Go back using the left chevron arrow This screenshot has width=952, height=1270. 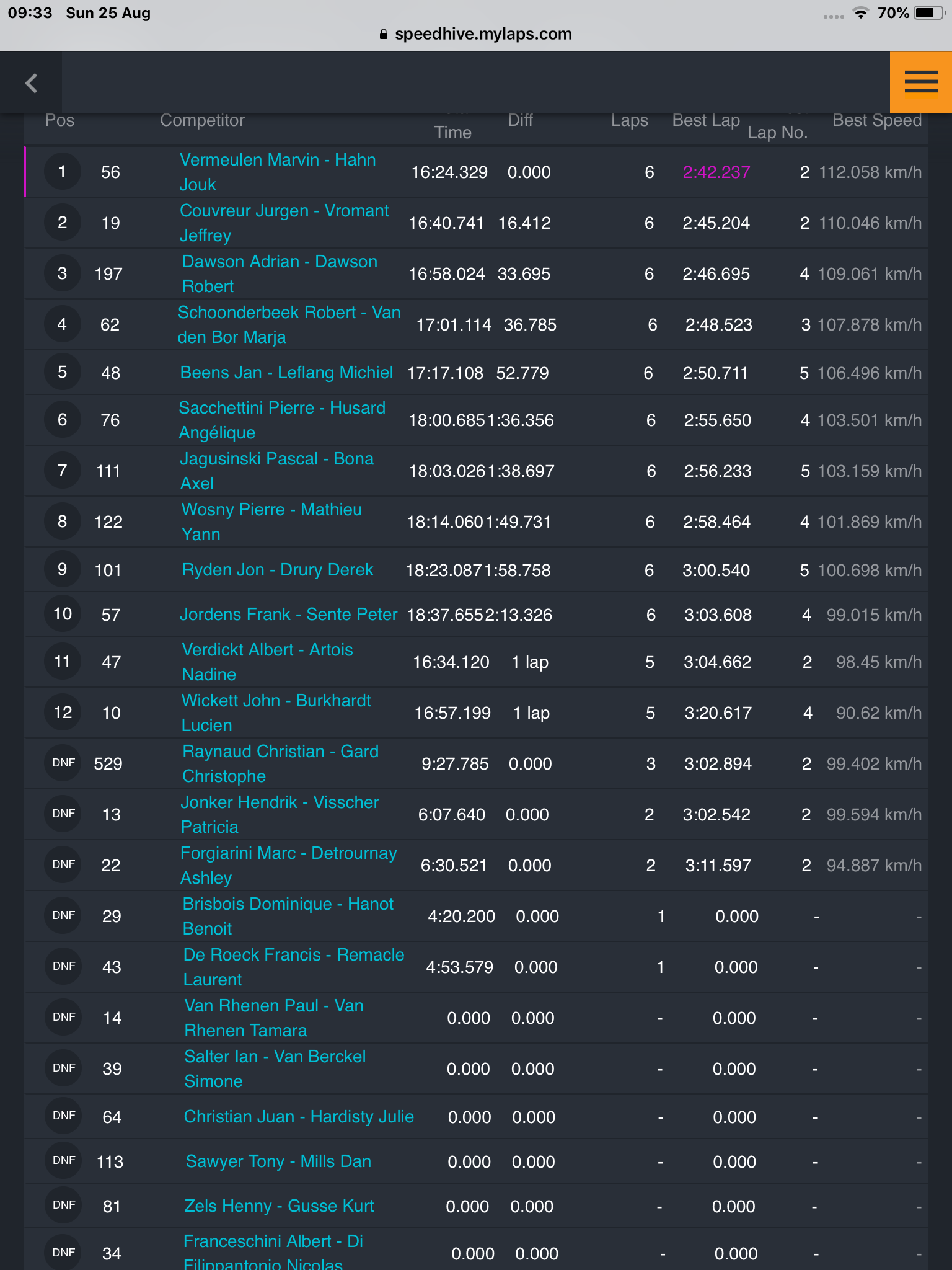tap(32, 82)
